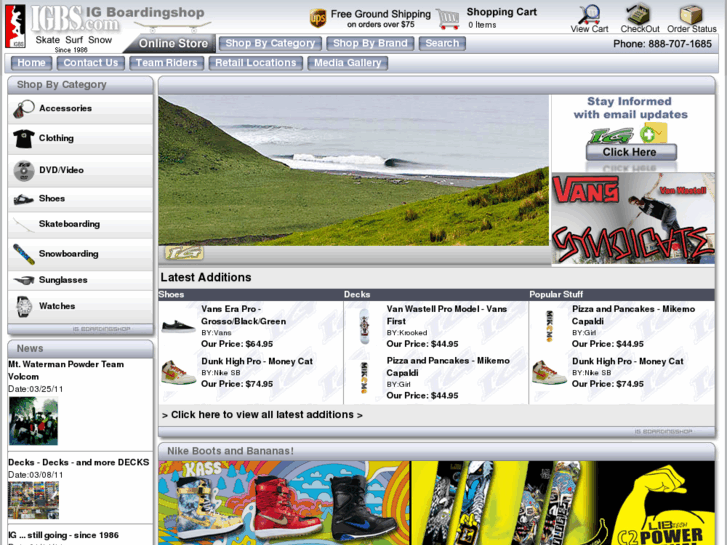Open Decks - Decks - and more DECKS news
Screen dimensions: 727x545
coord(79,462)
